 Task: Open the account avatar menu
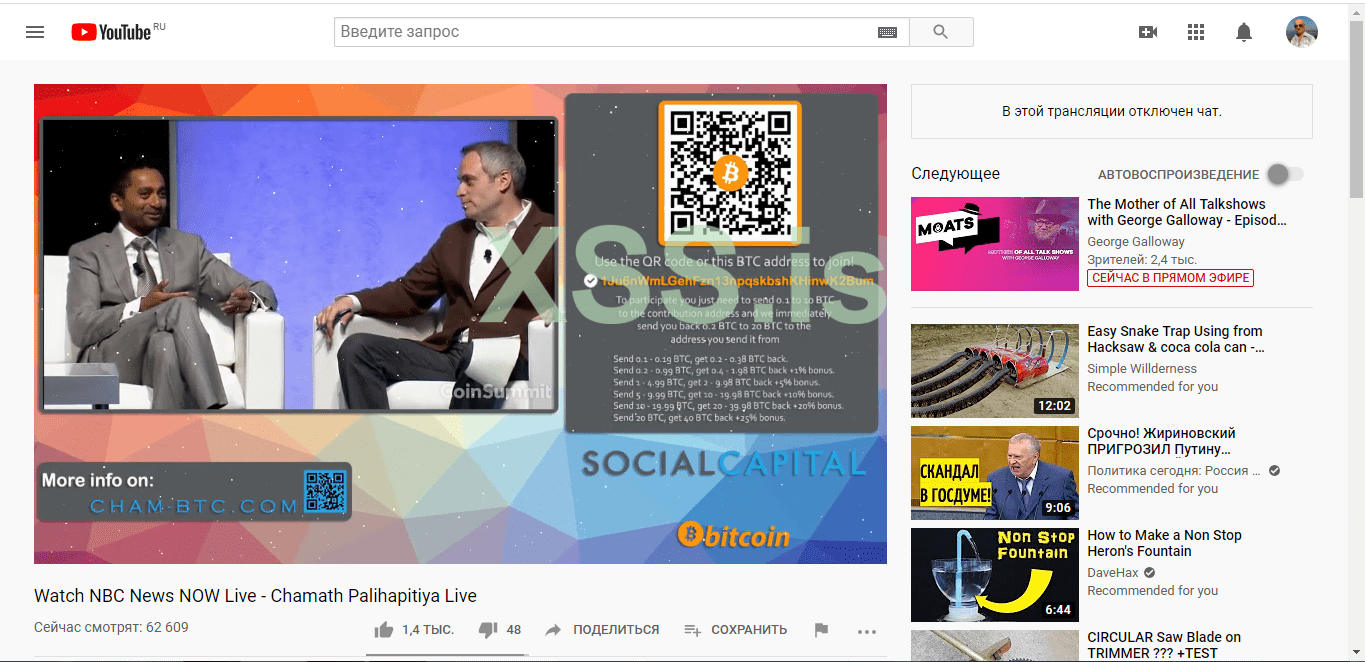pos(1302,32)
